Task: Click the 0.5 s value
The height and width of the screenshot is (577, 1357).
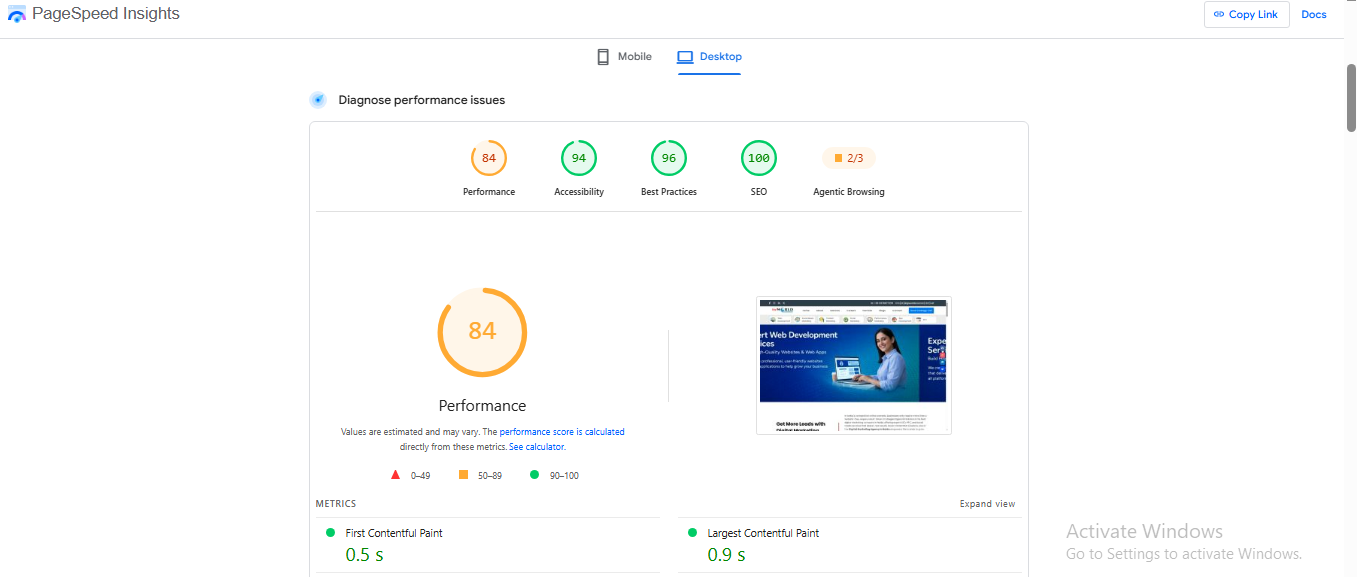Action: pyautogui.click(x=364, y=554)
